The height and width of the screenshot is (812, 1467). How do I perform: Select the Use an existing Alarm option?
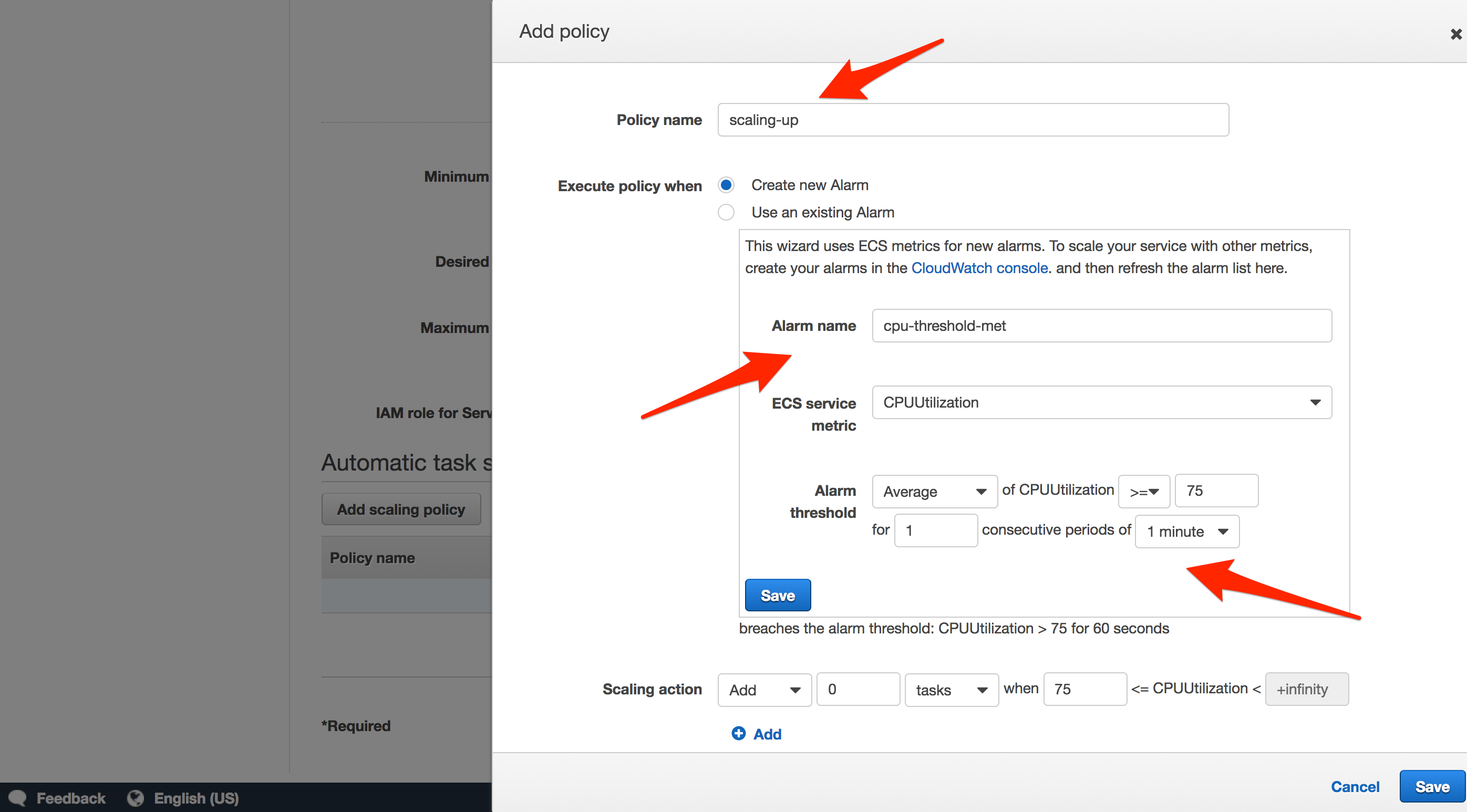[726, 212]
